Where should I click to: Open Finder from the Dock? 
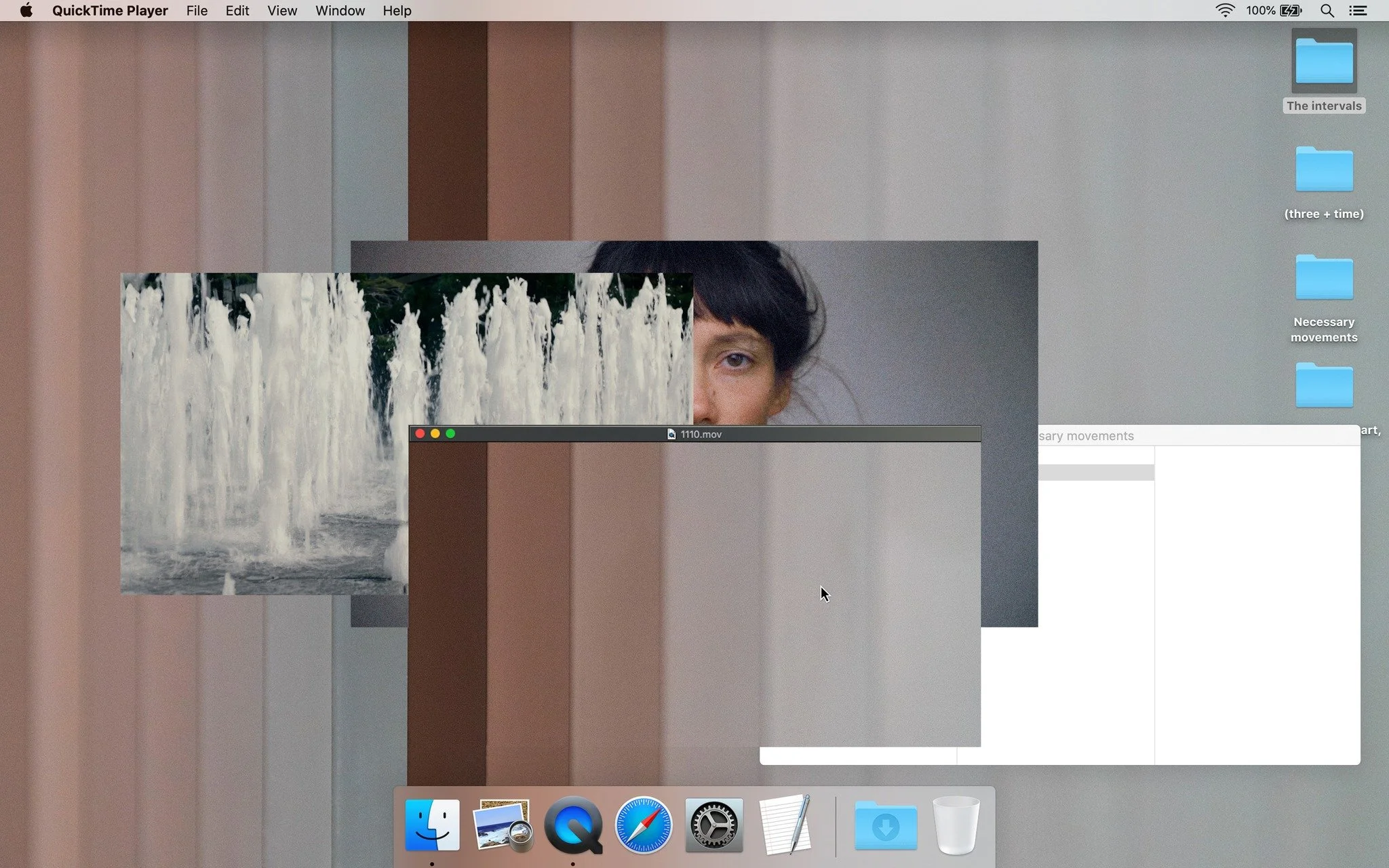[x=433, y=825]
